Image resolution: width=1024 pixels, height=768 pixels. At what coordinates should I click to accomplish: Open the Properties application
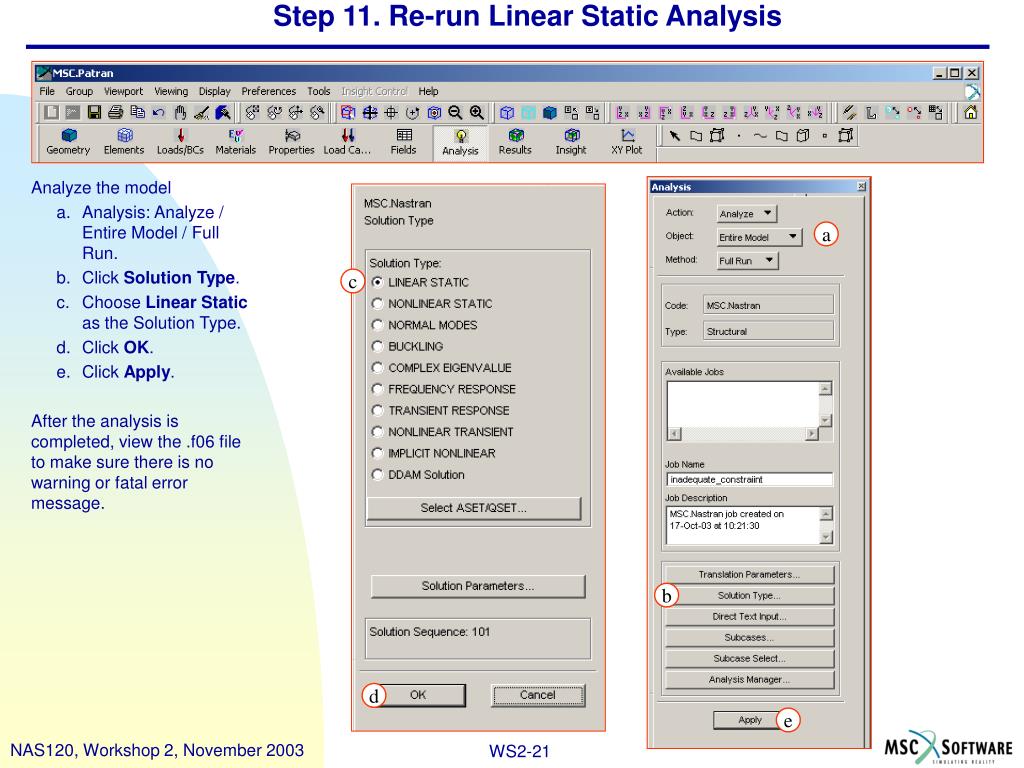[291, 142]
